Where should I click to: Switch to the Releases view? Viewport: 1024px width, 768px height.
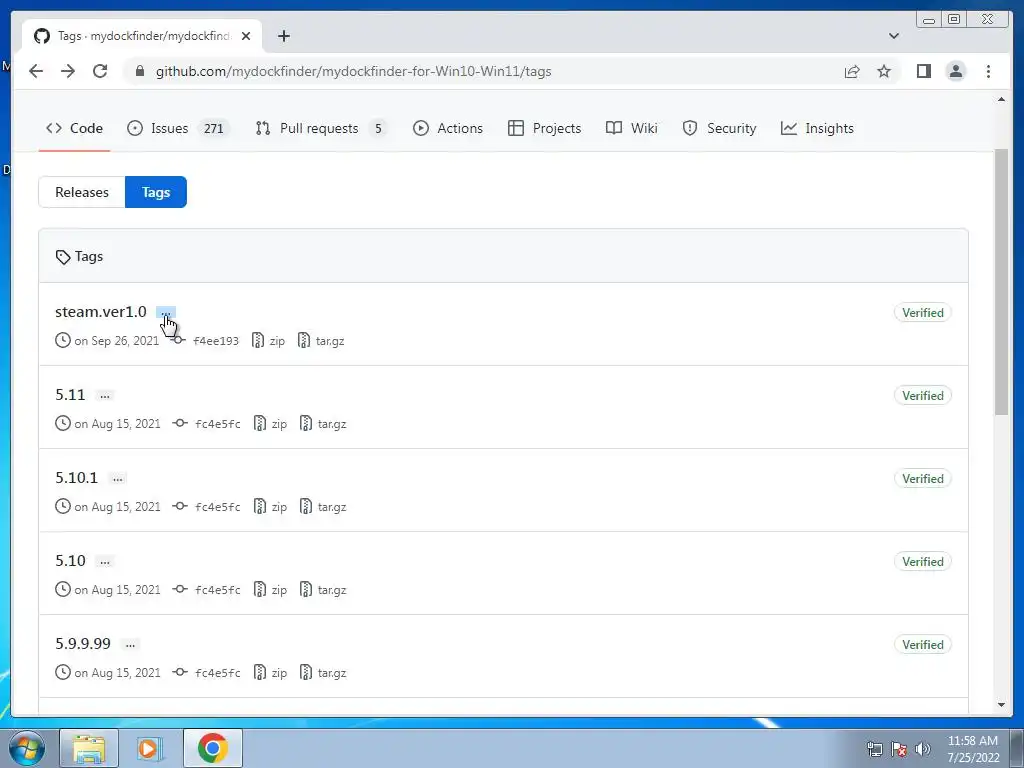point(82,192)
